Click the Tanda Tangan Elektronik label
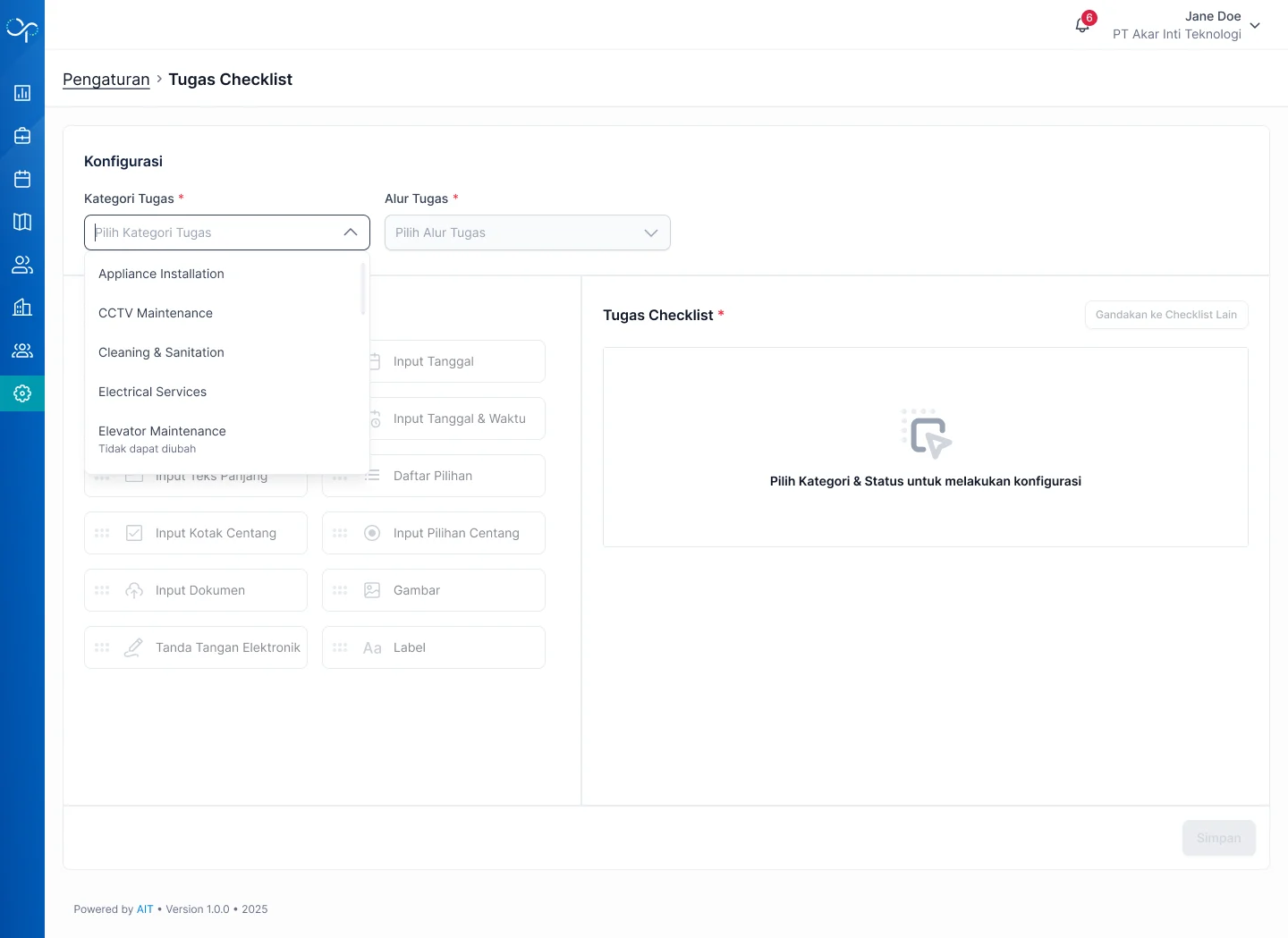The height and width of the screenshot is (938, 1288). coord(228,647)
